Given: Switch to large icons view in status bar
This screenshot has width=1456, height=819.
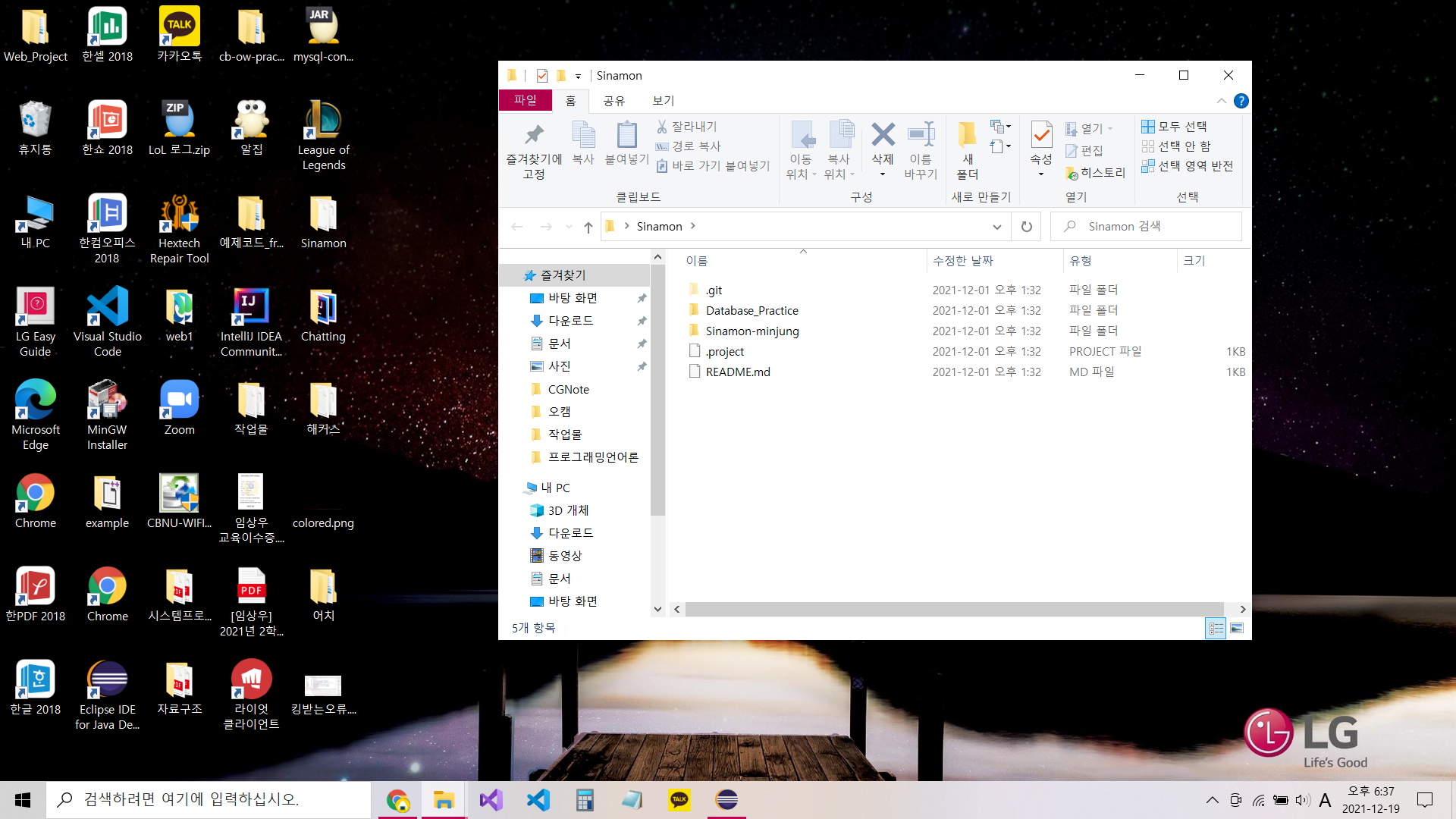Looking at the screenshot, I should [1237, 628].
